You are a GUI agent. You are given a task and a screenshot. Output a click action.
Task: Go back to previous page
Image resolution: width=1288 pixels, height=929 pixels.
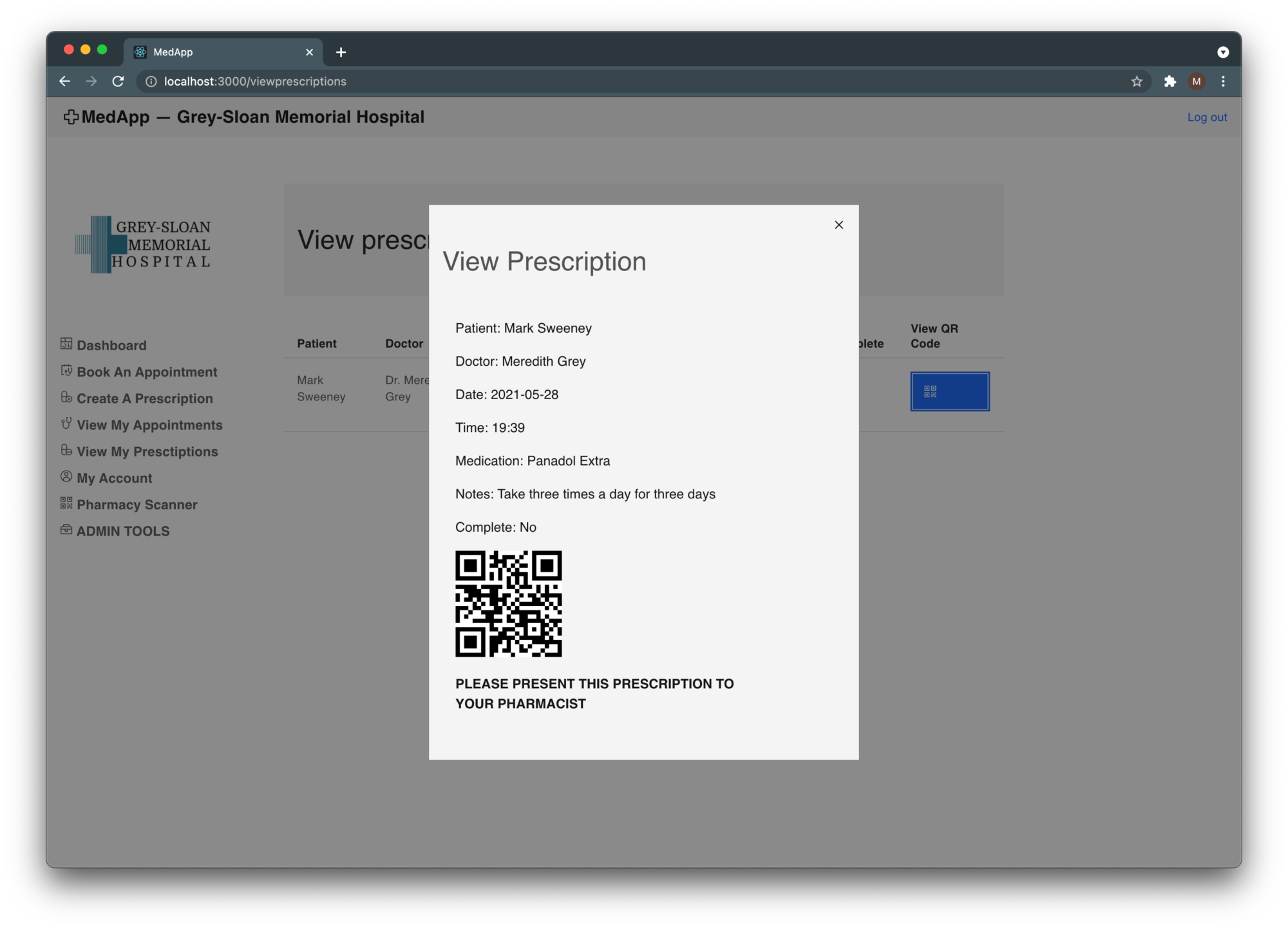click(x=64, y=81)
